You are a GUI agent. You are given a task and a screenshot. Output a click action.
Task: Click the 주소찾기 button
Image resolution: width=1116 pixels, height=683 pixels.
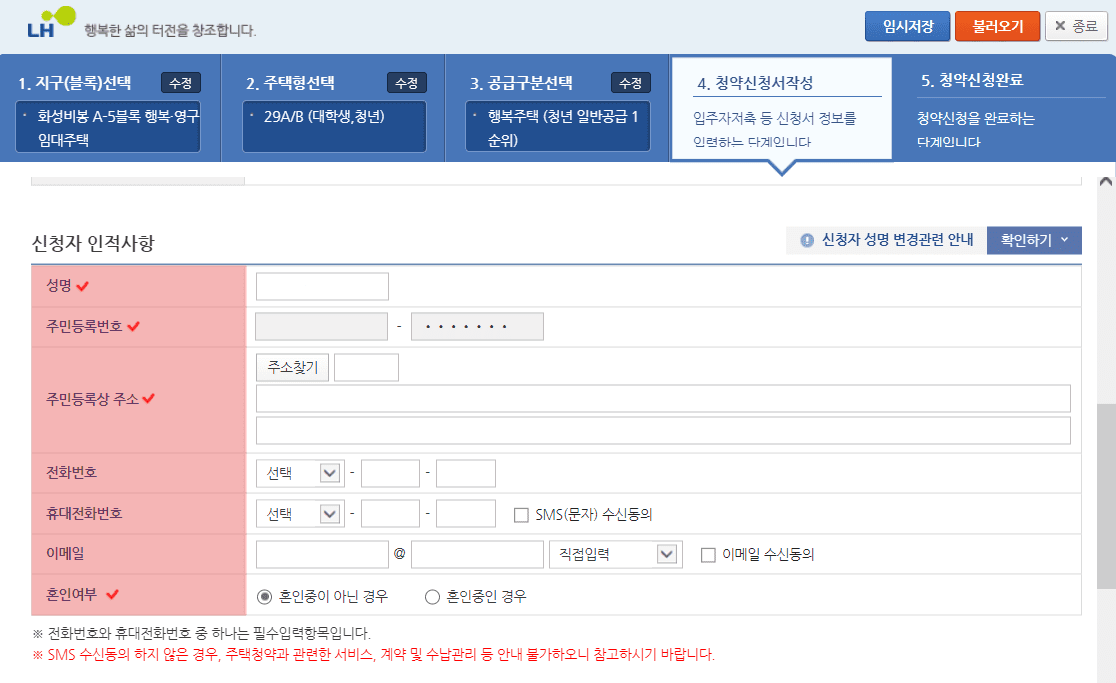coord(292,367)
